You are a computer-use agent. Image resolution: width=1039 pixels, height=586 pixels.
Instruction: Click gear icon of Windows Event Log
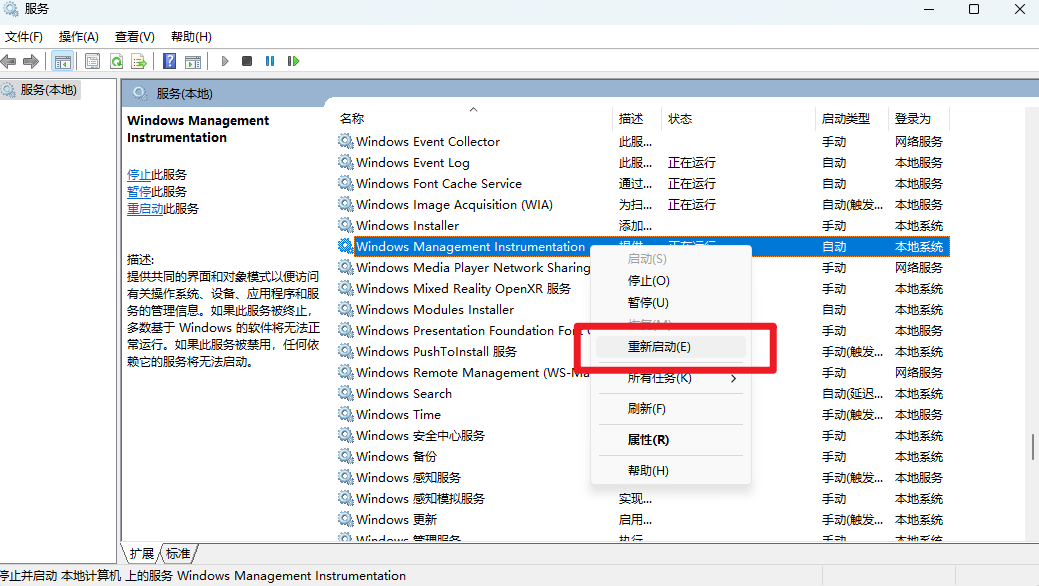point(345,162)
